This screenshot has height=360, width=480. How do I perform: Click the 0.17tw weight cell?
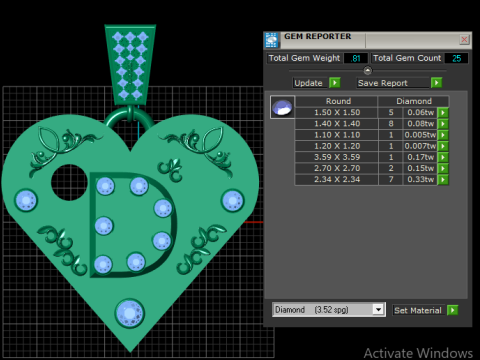tap(420, 157)
